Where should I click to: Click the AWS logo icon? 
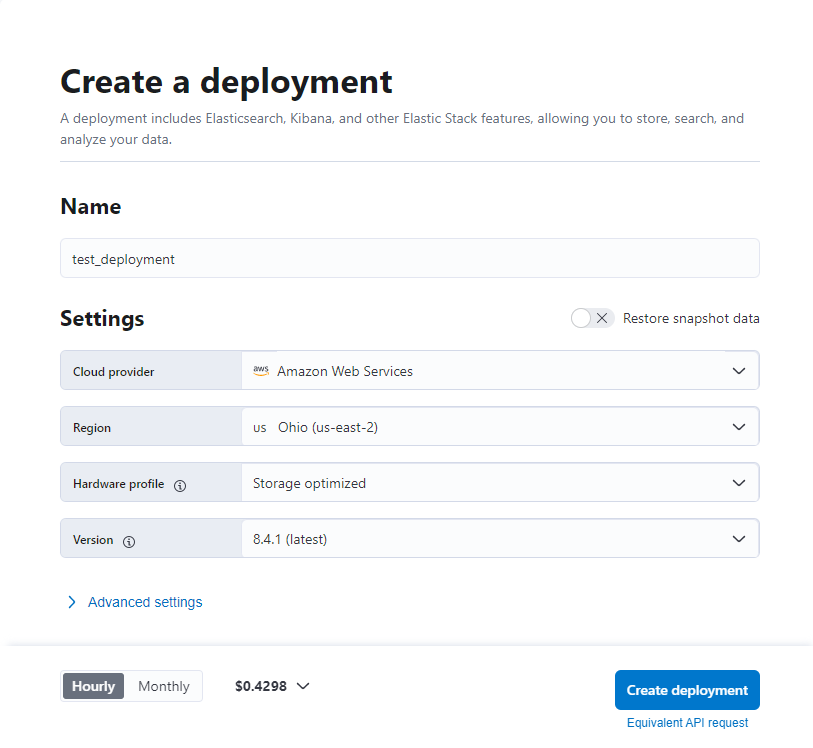coord(261,371)
